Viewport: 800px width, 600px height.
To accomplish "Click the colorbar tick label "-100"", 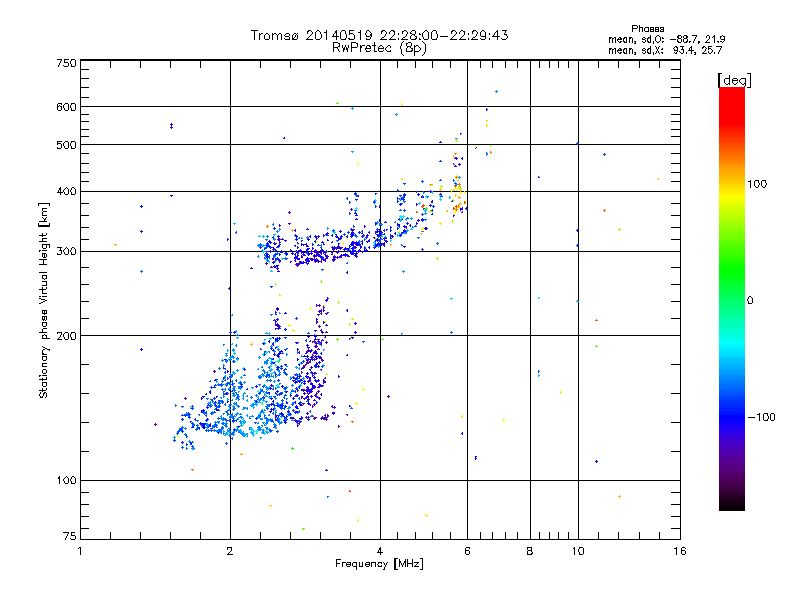I will pos(761,417).
